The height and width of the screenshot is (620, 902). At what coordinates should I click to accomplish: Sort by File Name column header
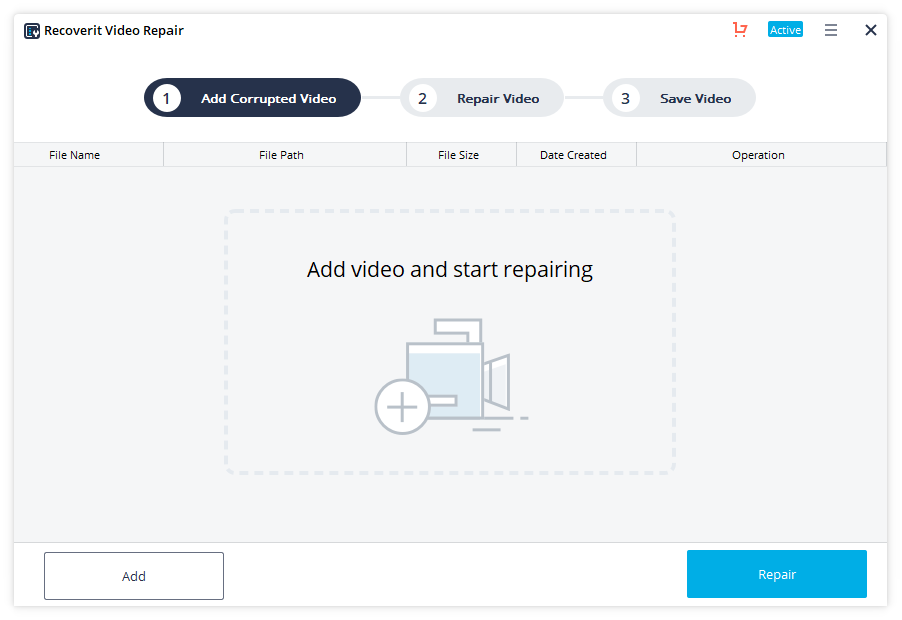point(75,155)
